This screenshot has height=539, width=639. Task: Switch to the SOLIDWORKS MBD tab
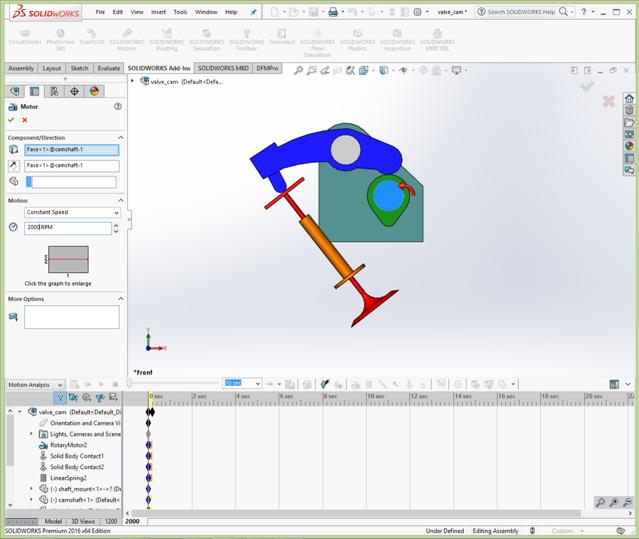(223, 68)
